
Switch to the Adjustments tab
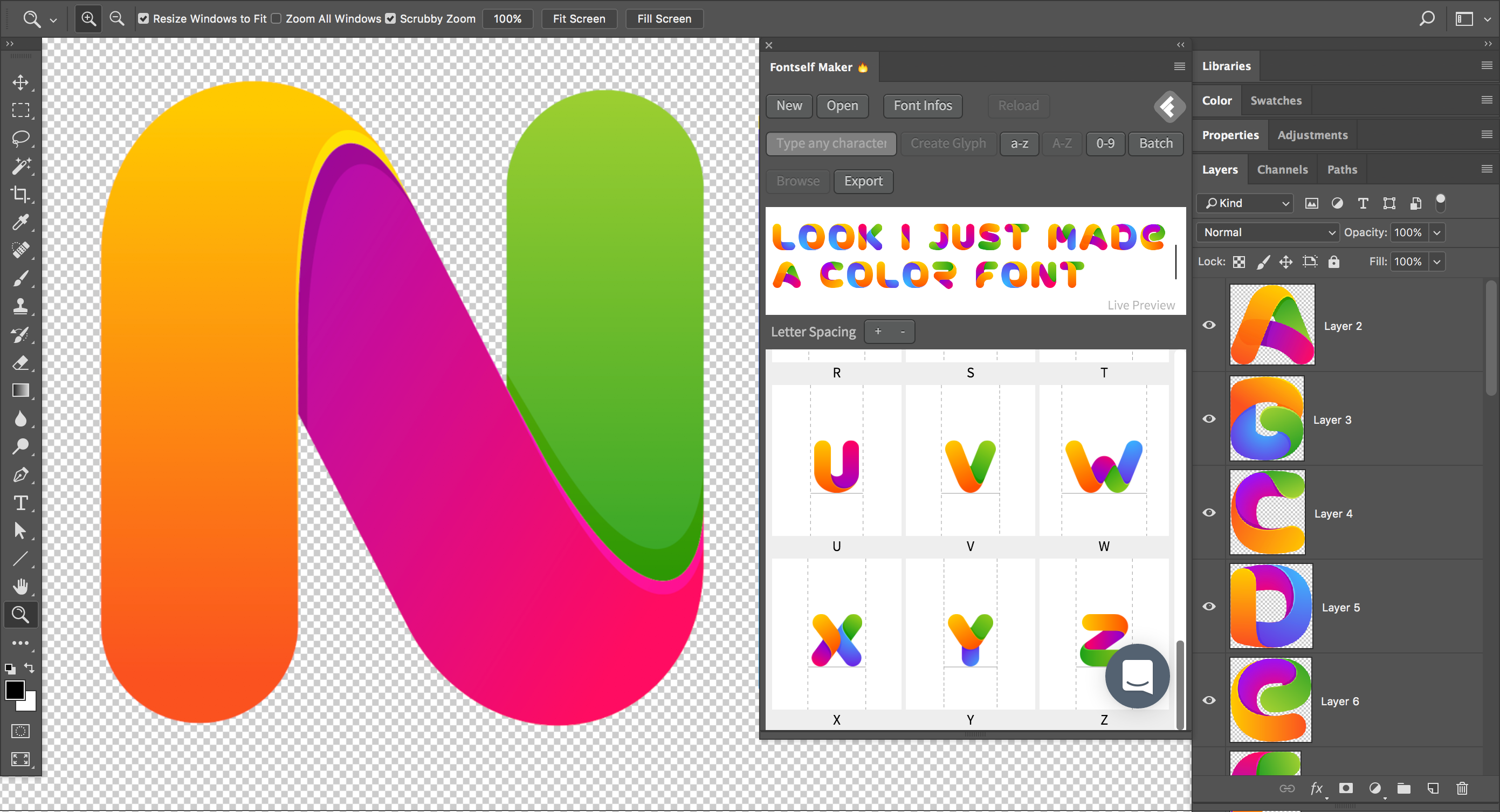pos(1313,134)
